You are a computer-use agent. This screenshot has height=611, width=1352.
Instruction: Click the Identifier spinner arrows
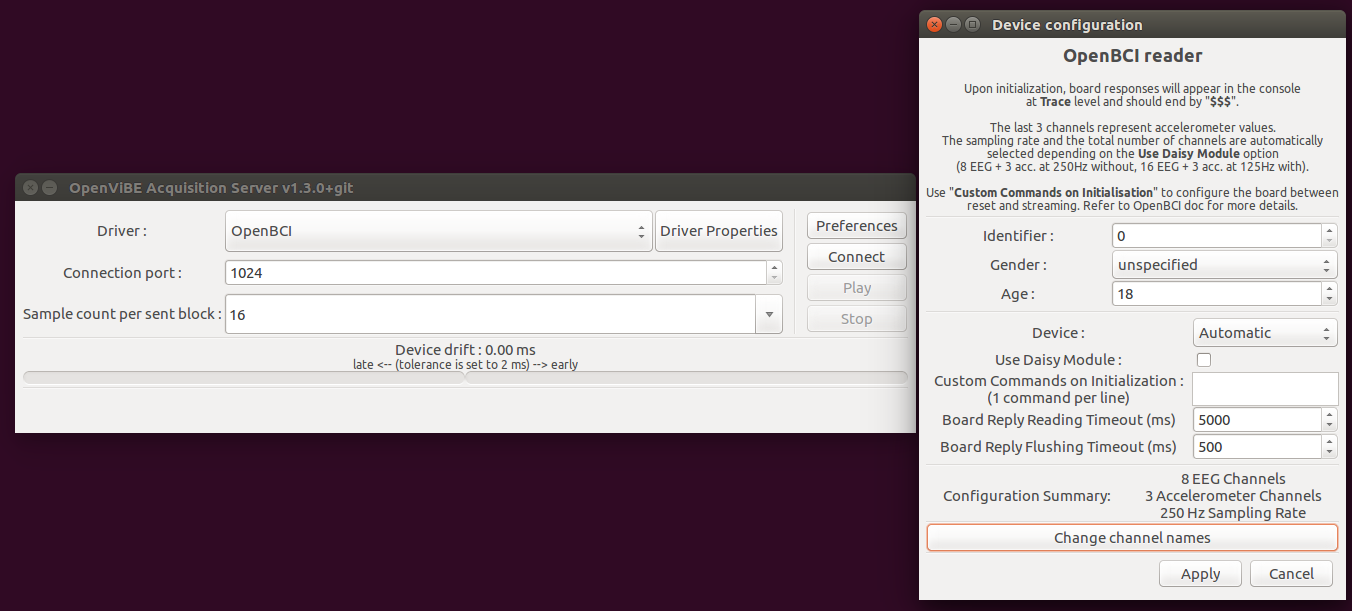click(1329, 236)
